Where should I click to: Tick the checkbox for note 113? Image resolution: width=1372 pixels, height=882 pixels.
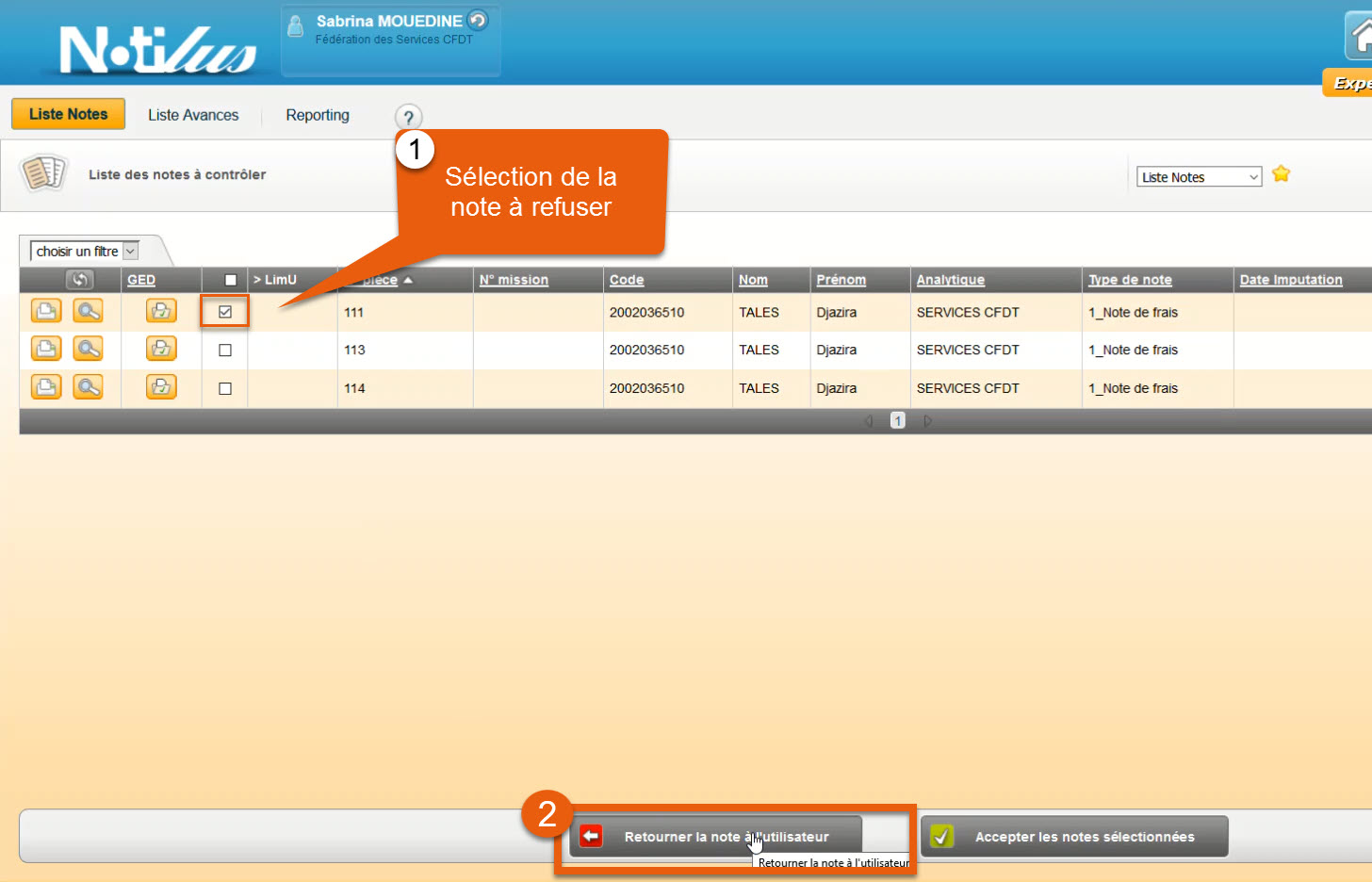[x=225, y=351]
